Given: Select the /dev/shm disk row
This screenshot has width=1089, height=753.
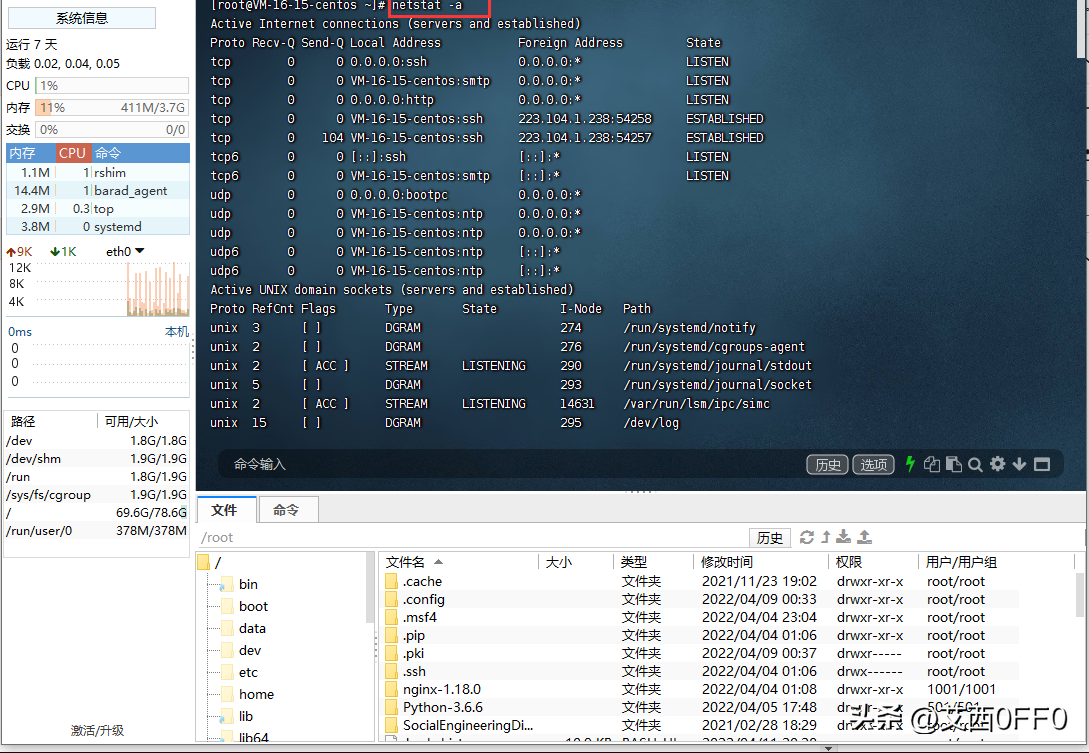Looking at the screenshot, I should tap(97, 458).
